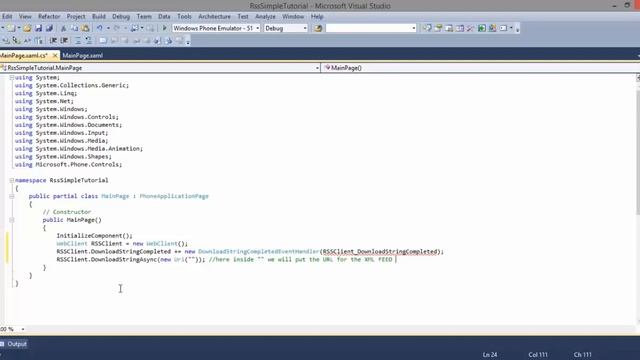Image resolution: width=640 pixels, height=360 pixels.
Task: Toggle a bookmark on the current line
Action: [x=103, y=40]
